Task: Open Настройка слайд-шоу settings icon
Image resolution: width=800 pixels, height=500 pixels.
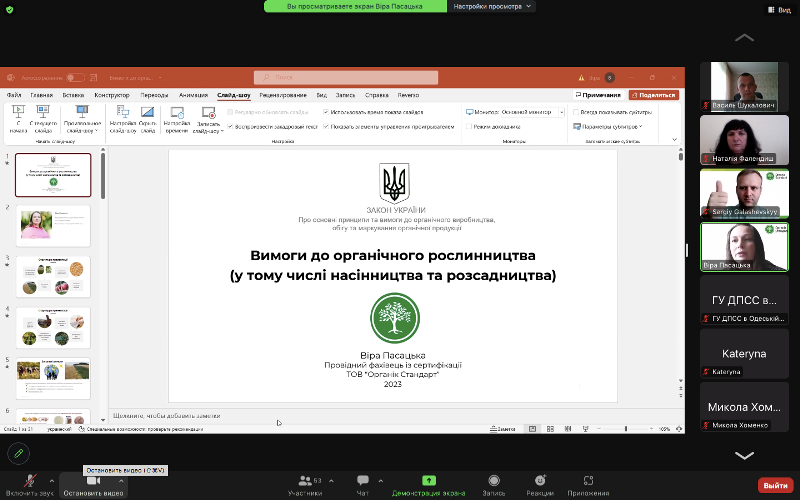Action: pos(123,111)
